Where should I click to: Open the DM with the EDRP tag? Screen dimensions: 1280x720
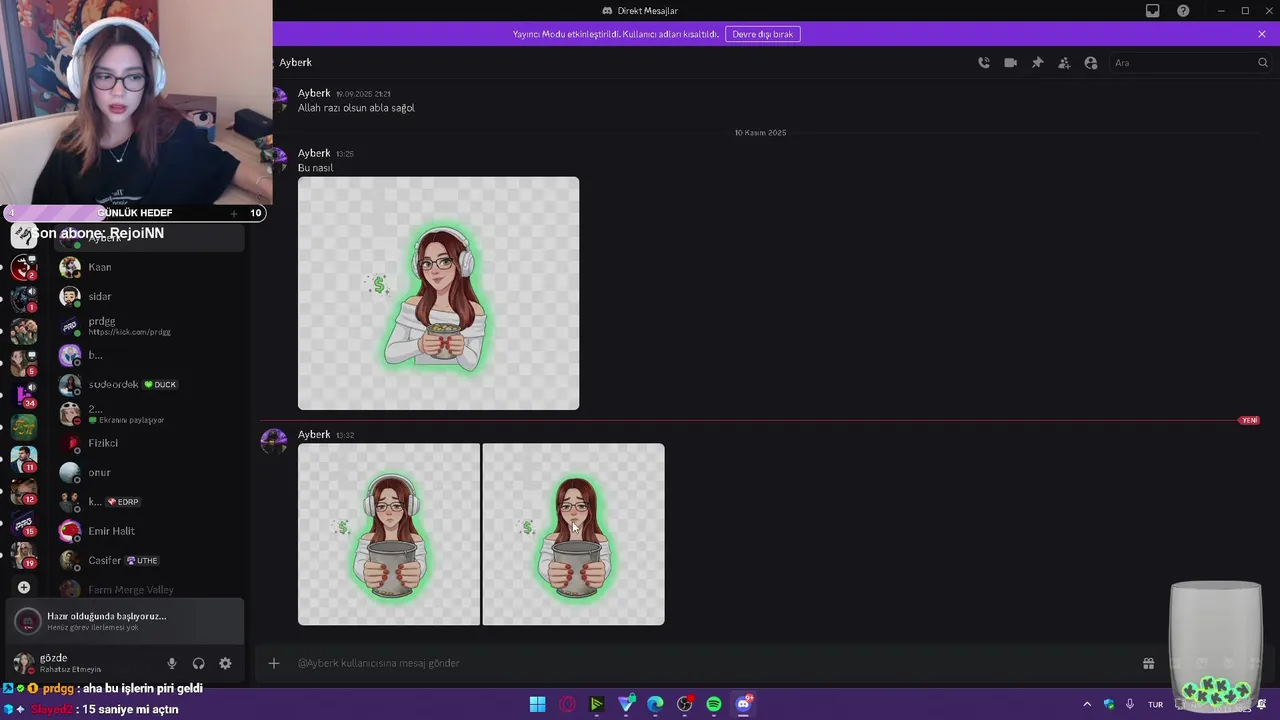click(x=150, y=502)
